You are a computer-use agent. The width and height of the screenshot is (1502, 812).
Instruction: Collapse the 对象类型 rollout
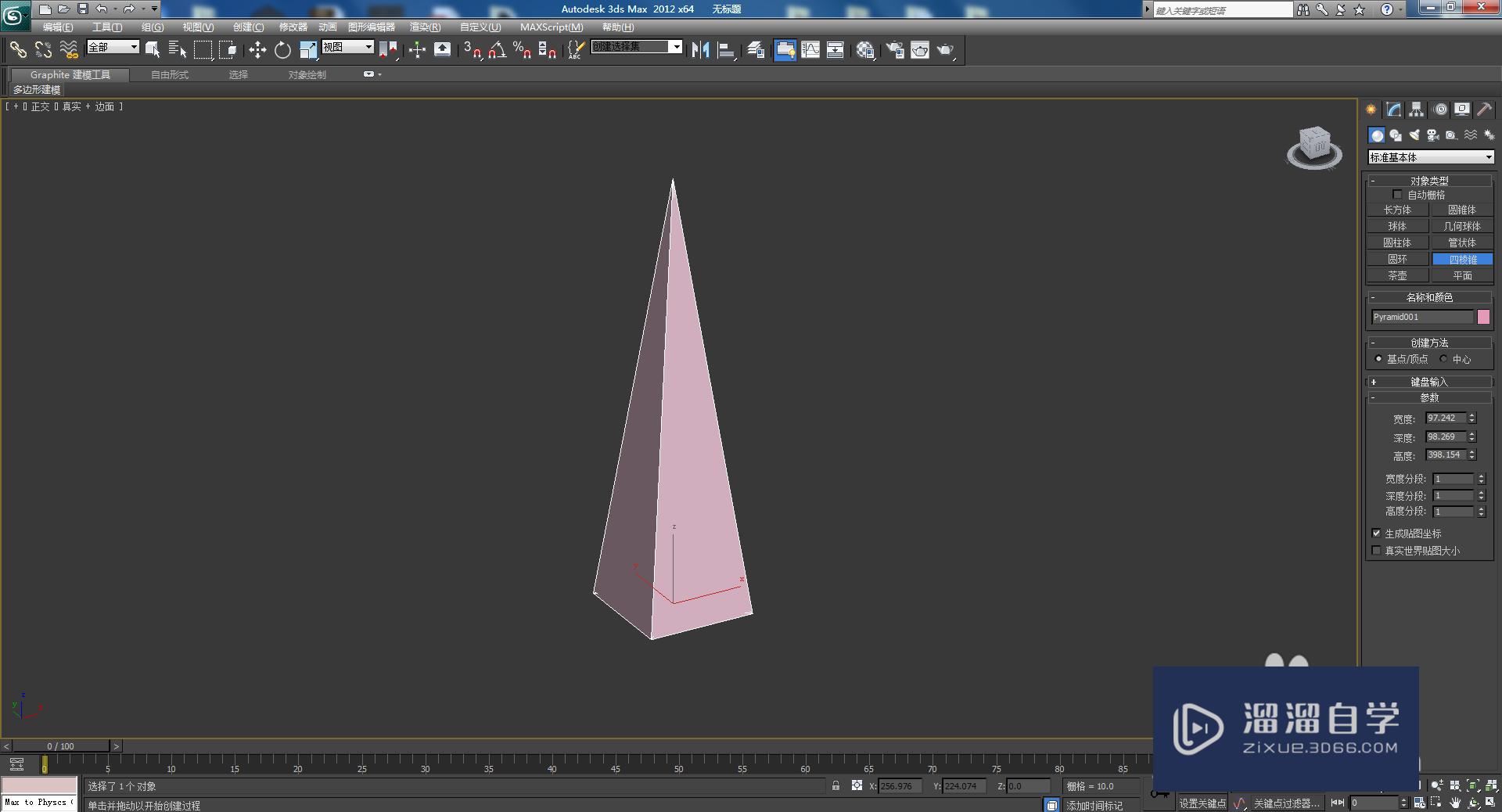[x=1429, y=181]
